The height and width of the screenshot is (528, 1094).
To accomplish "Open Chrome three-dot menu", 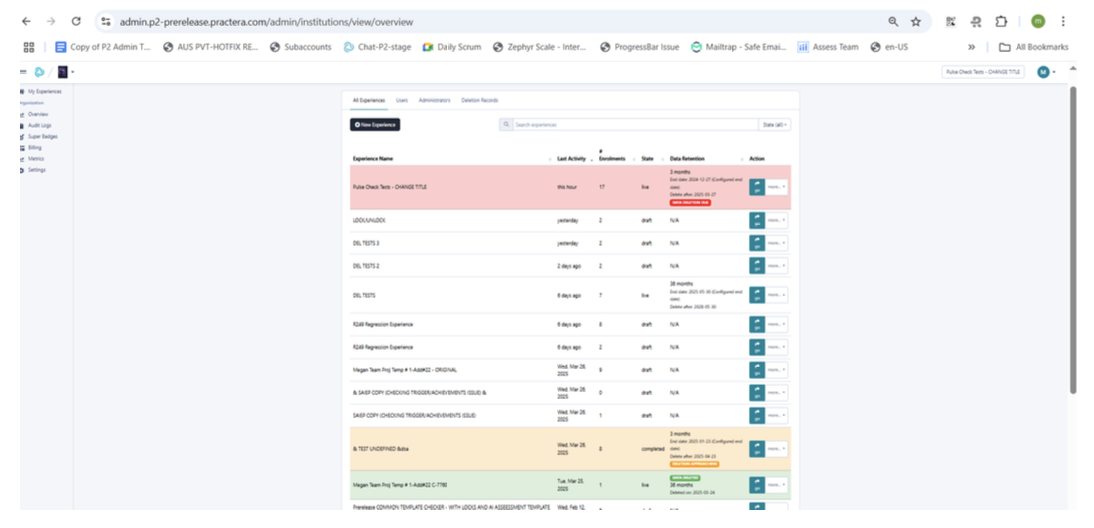I will [1063, 21].
